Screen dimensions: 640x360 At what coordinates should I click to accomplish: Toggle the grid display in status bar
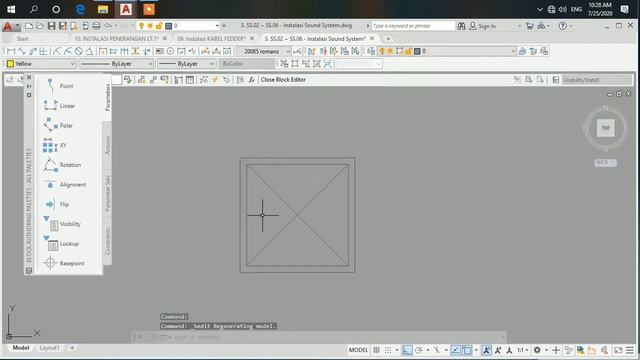click(x=376, y=350)
